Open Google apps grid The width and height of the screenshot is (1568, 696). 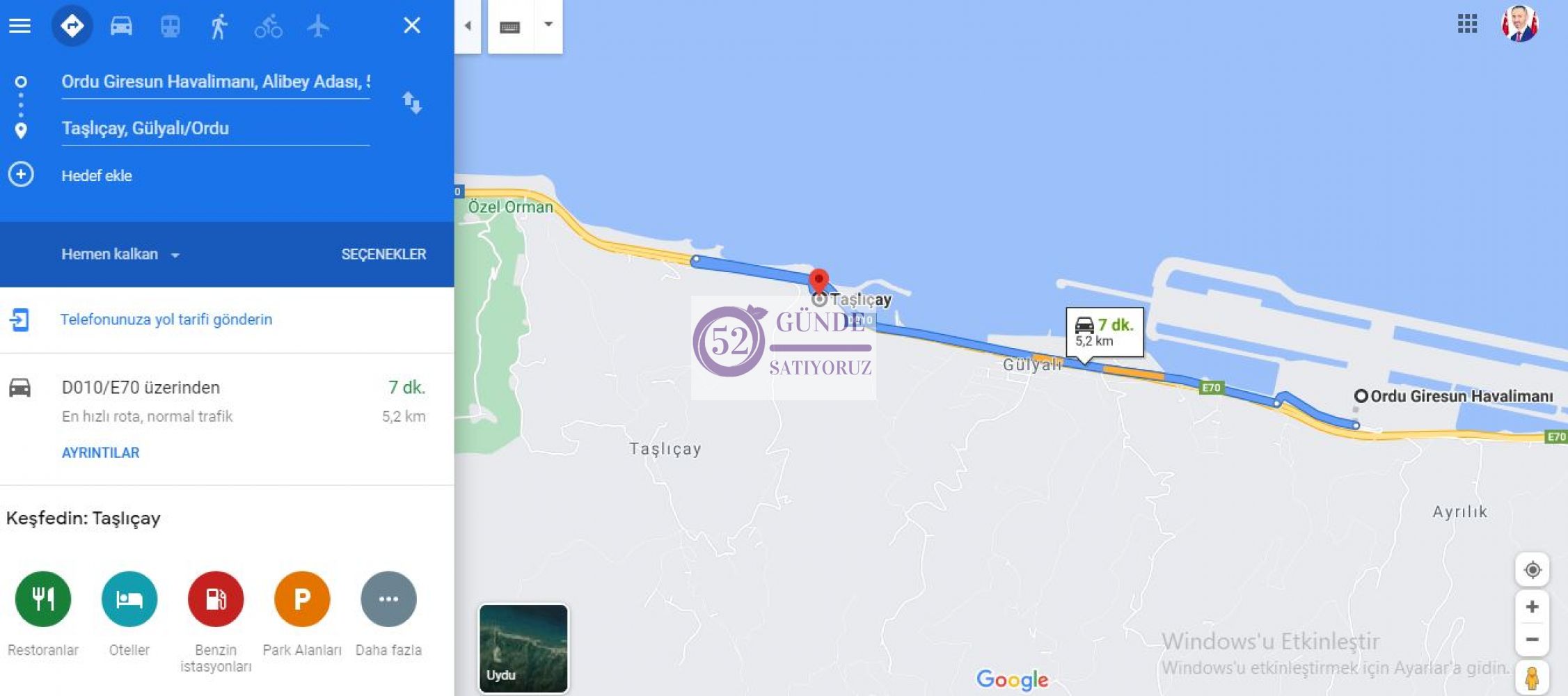(x=1467, y=24)
